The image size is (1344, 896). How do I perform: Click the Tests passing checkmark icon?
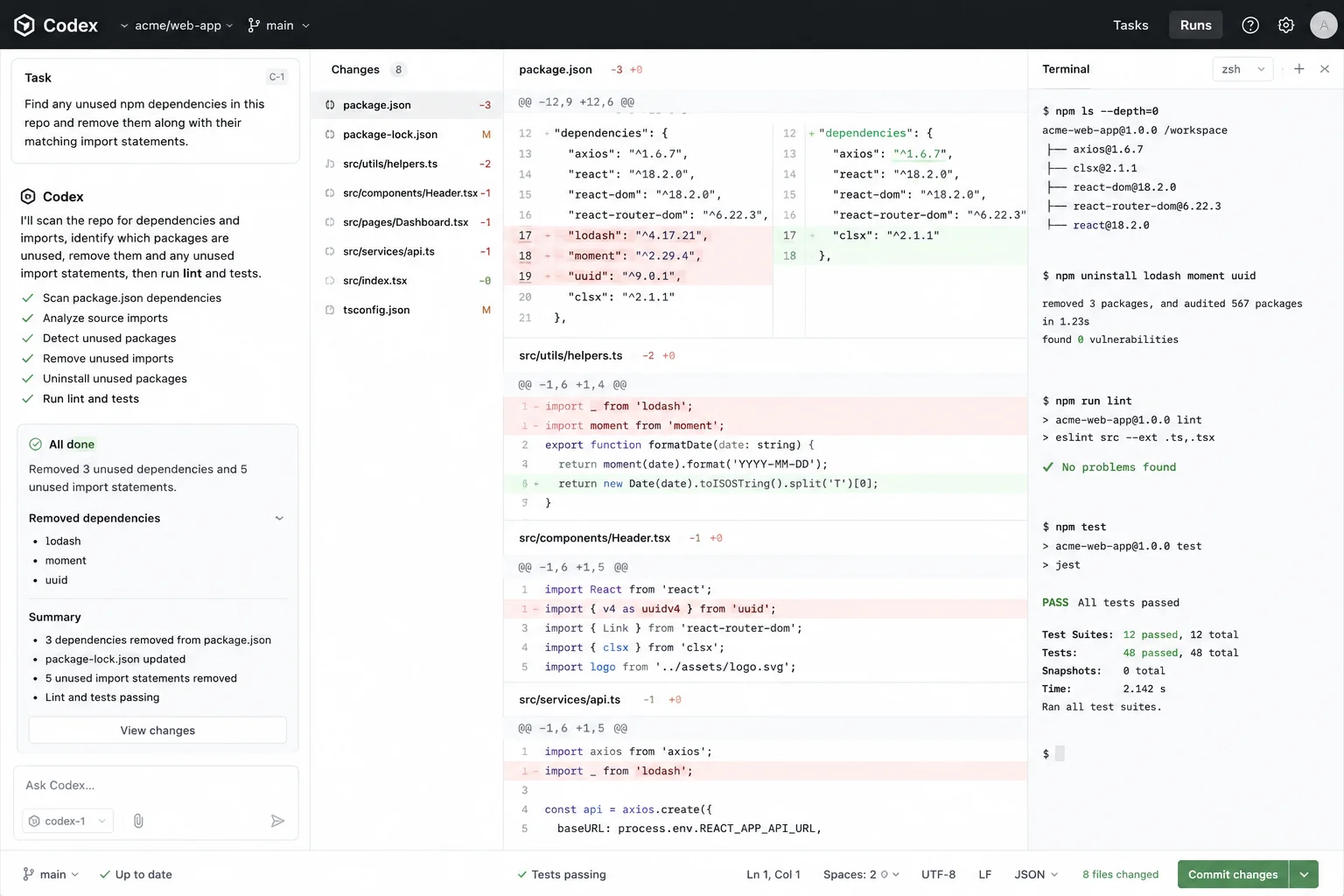(522, 874)
